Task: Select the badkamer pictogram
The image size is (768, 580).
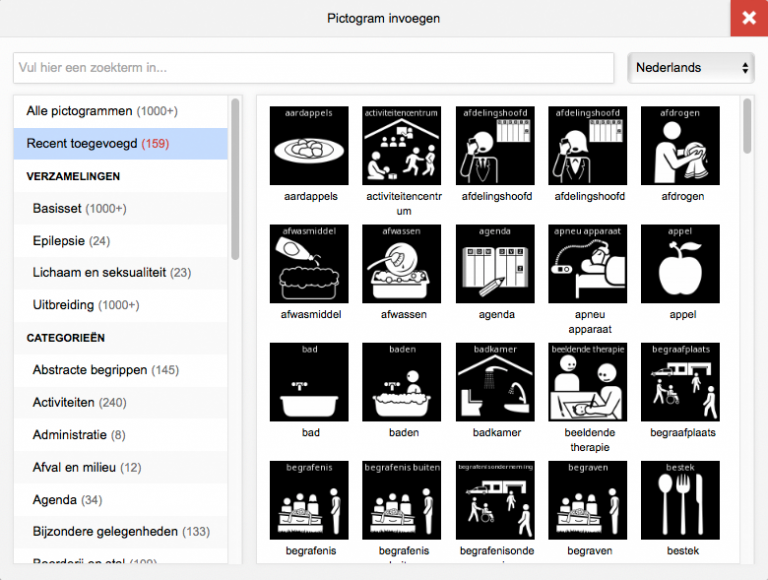Action: point(495,382)
